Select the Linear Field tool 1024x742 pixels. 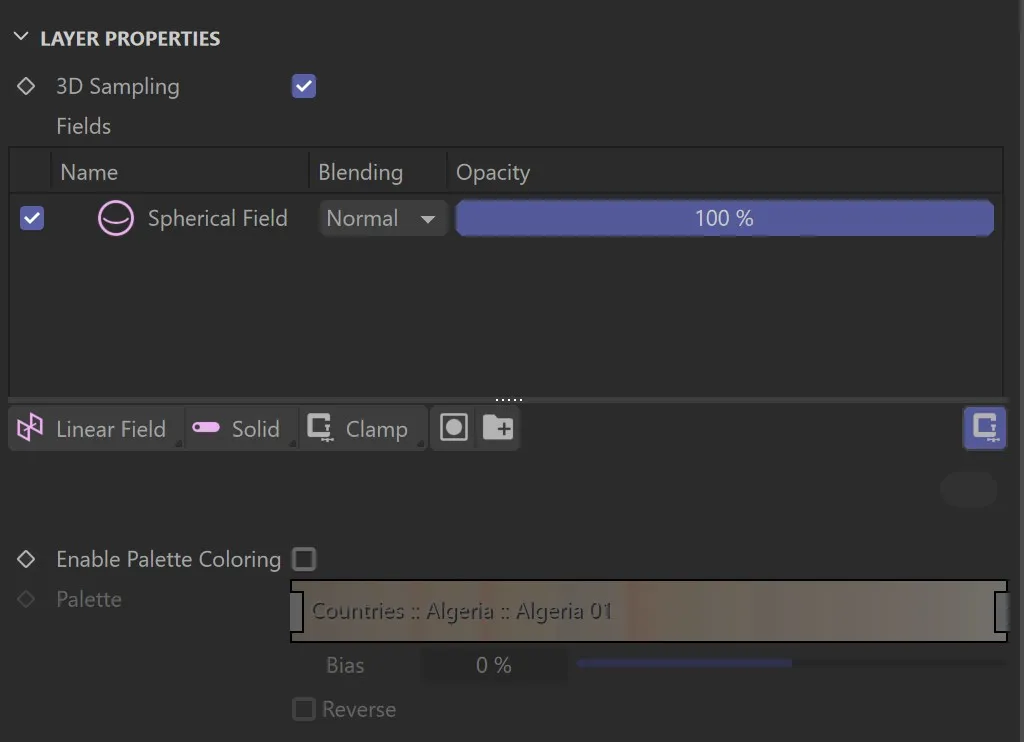coord(95,428)
